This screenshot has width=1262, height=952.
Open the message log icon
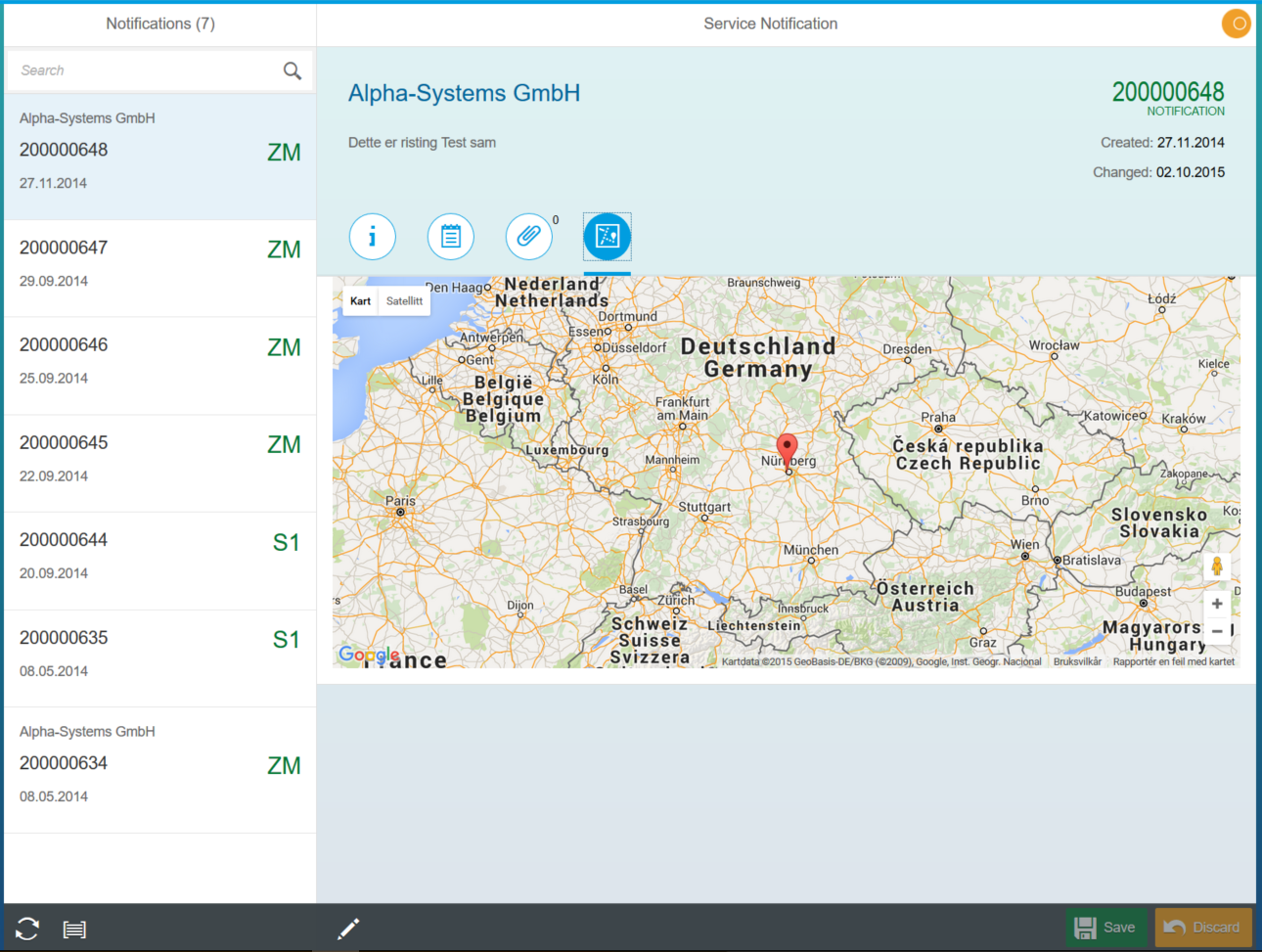coord(74,928)
